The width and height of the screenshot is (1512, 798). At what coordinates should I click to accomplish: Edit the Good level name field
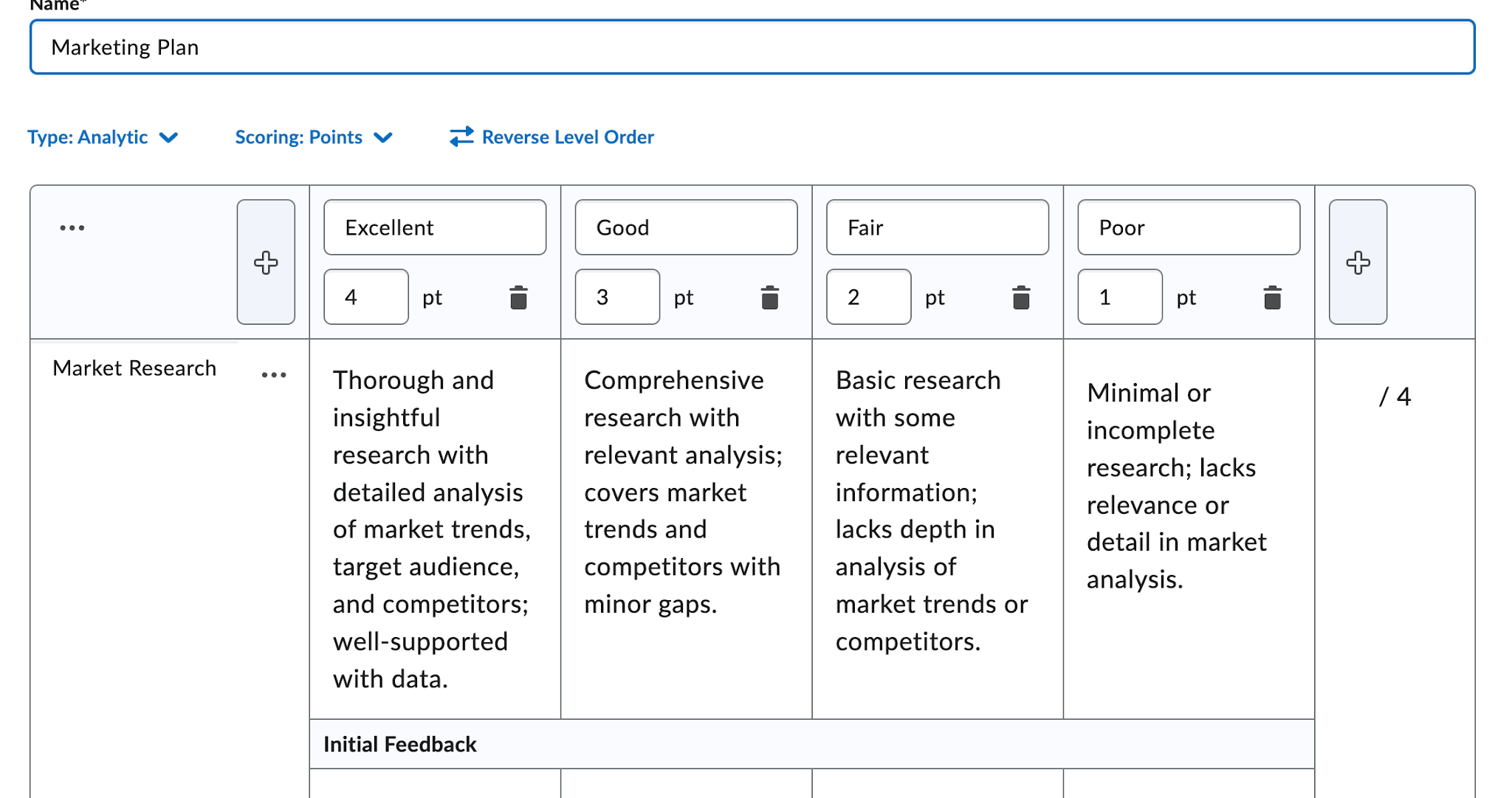686,227
